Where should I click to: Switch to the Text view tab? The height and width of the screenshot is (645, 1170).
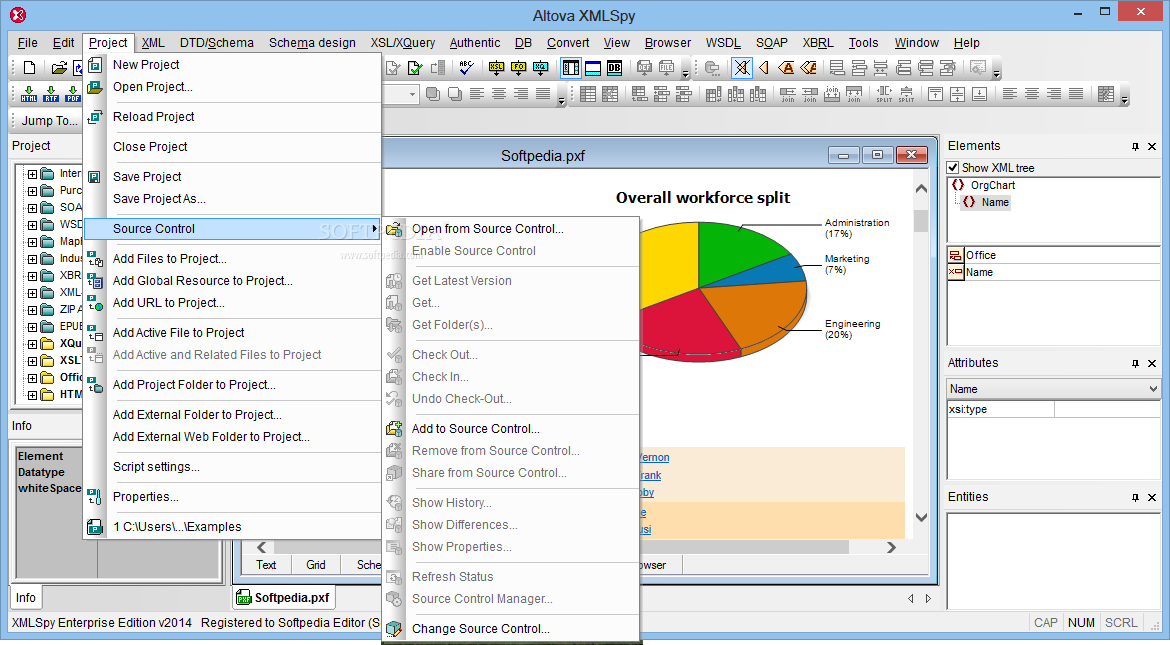coord(266,565)
